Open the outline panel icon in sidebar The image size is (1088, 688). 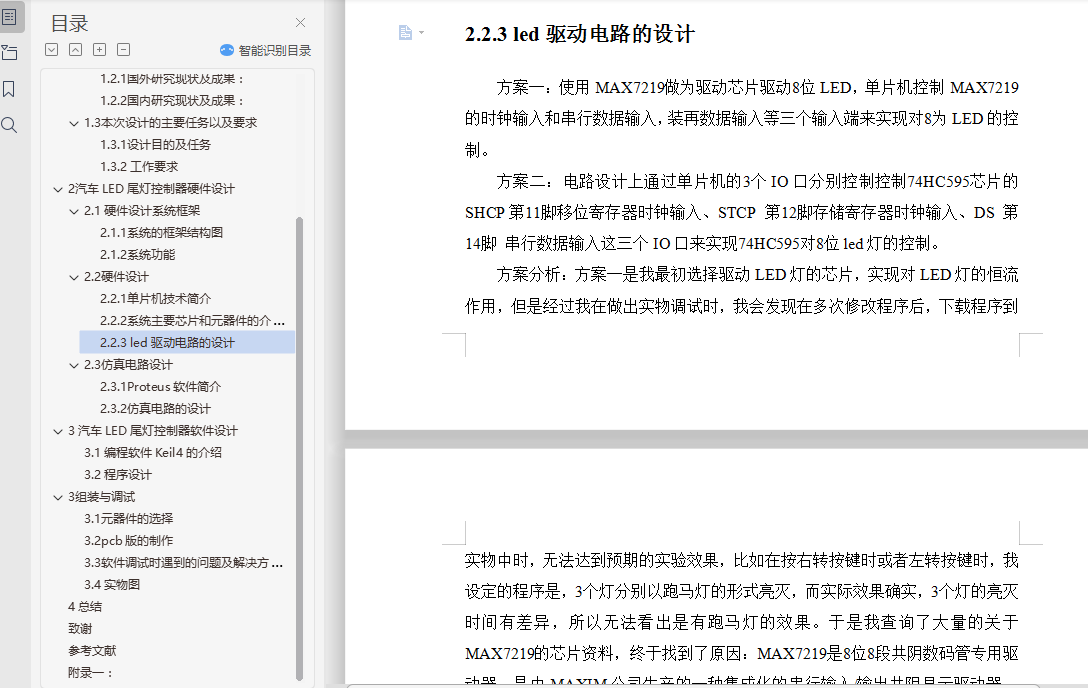coord(10,17)
